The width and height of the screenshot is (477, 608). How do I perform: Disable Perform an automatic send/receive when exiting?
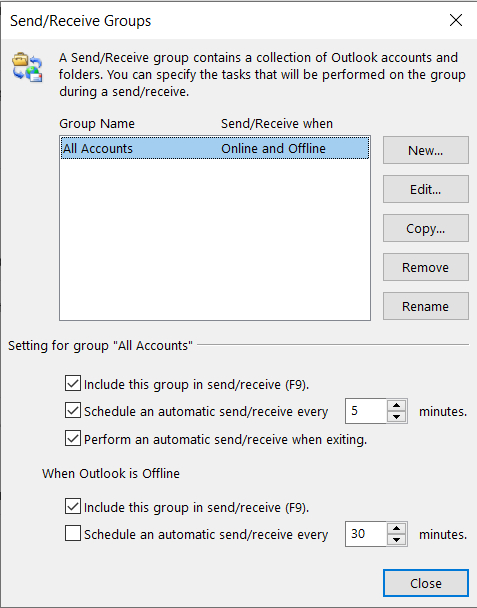pyautogui.click(x=73, y=438)
